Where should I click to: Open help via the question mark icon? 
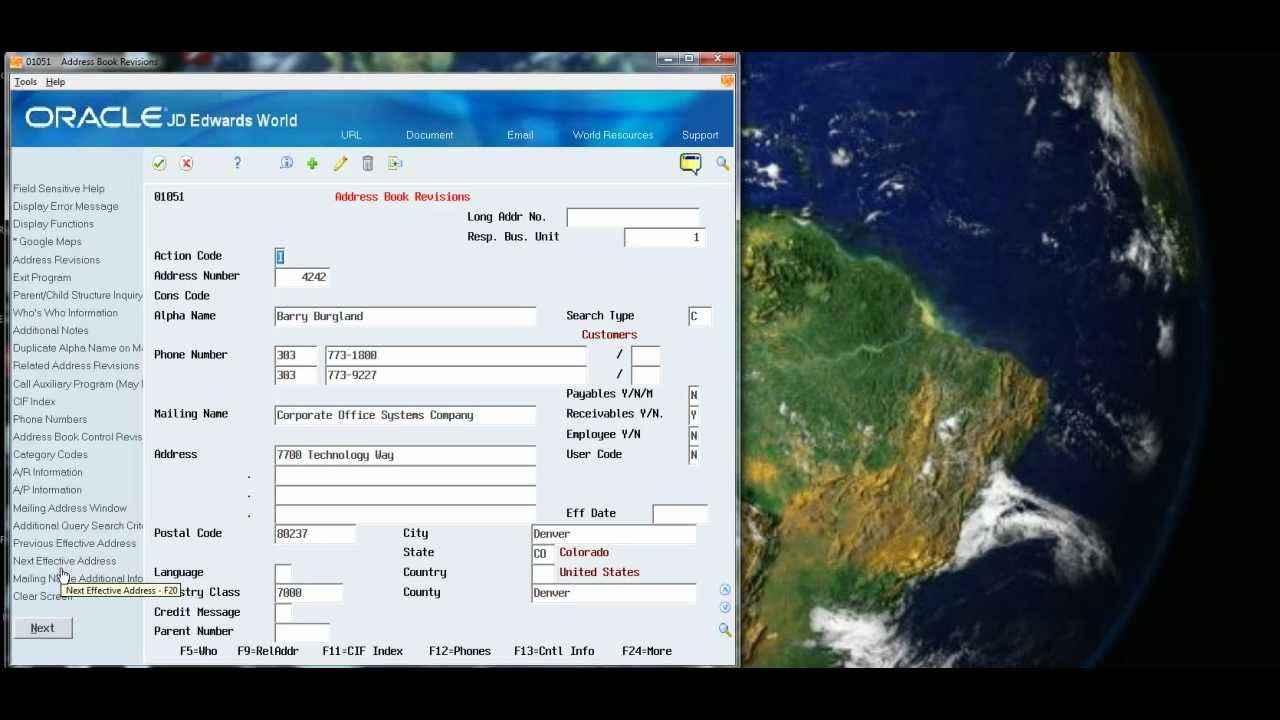[237, 163]
